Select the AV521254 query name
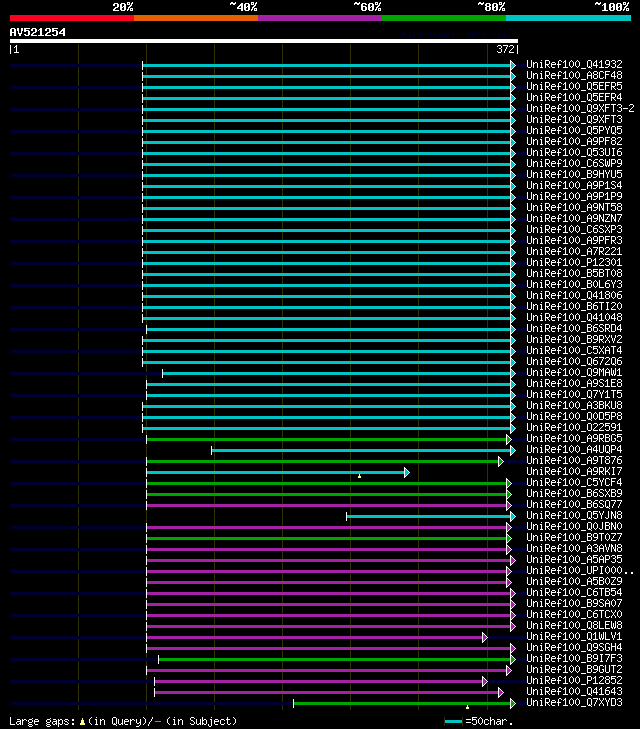The image size is (640, 729). 38,32
